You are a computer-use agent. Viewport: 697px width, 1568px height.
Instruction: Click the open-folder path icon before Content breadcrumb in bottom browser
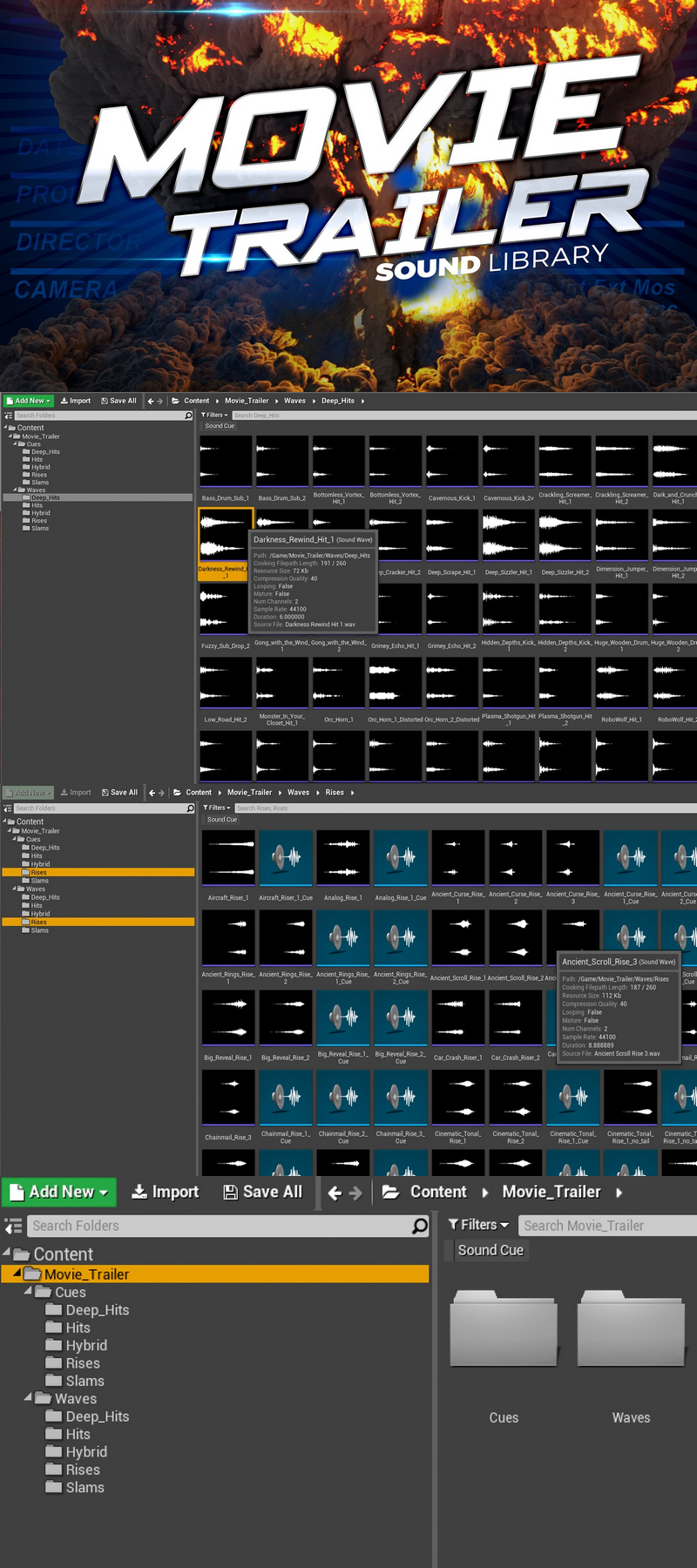(391, 1192)
